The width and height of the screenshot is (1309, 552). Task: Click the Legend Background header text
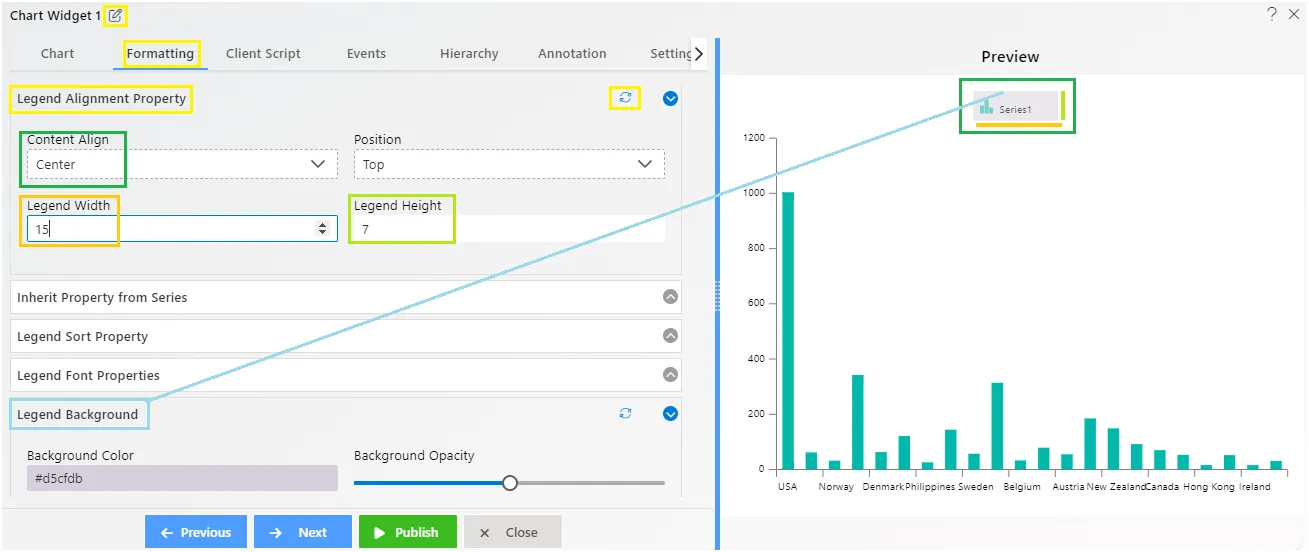pos(78,414)
